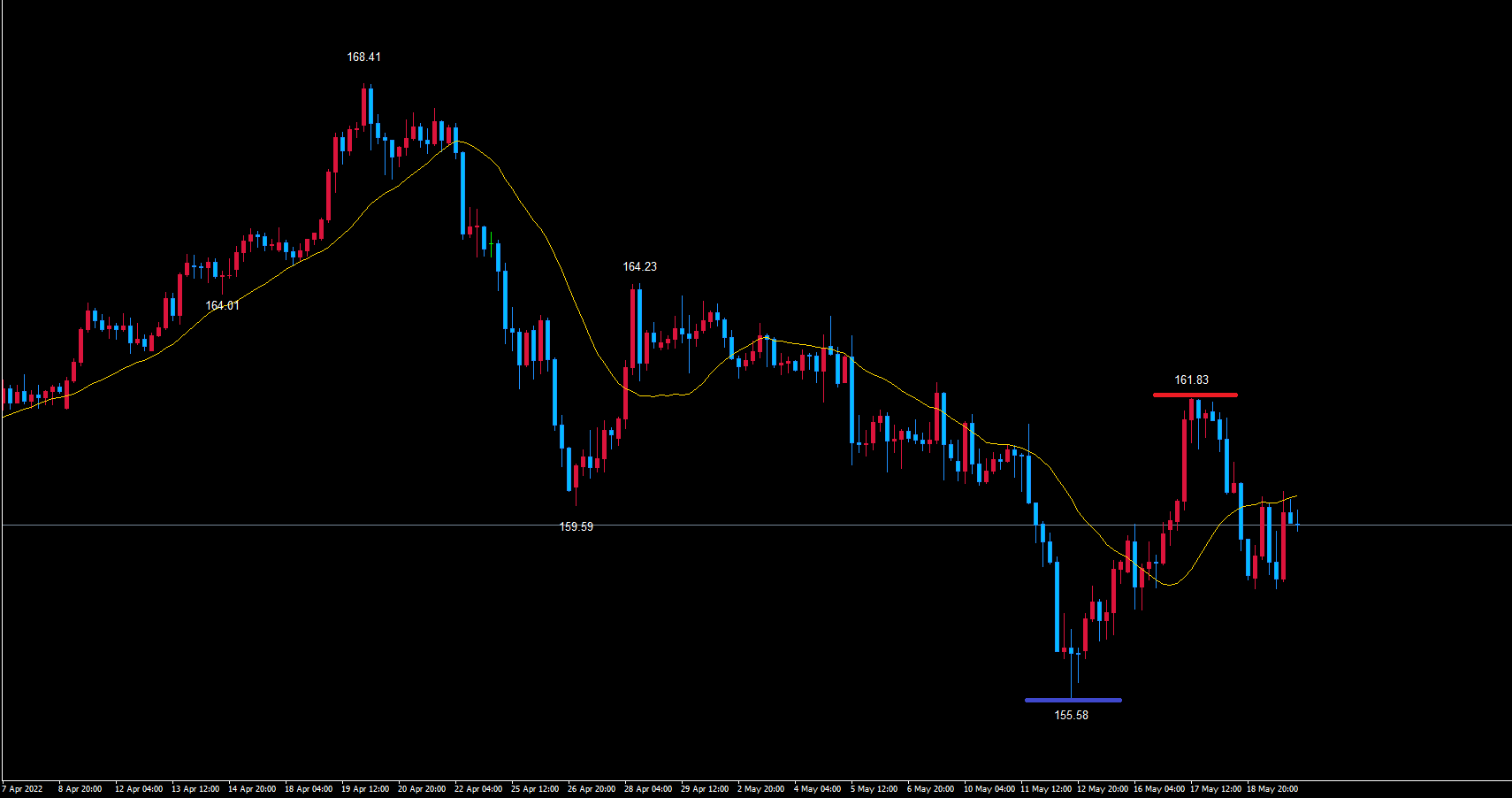Click the gray horizontal price level line

tap(796, 526)
